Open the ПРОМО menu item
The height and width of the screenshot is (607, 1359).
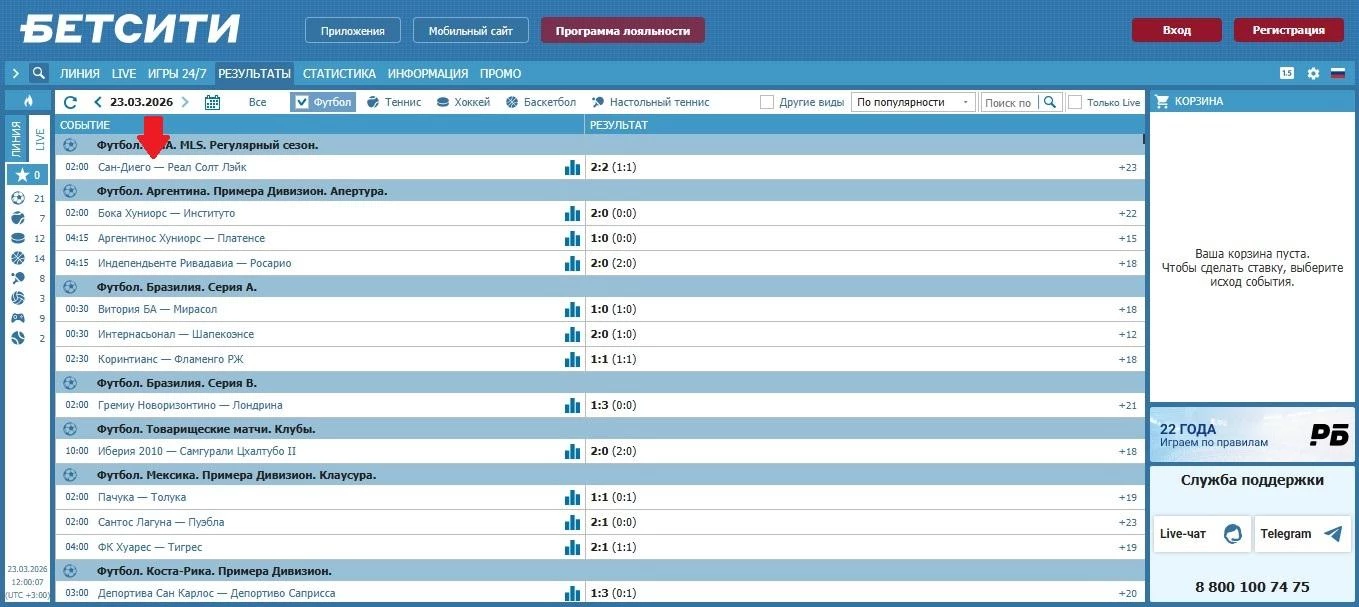pos(500,73)
